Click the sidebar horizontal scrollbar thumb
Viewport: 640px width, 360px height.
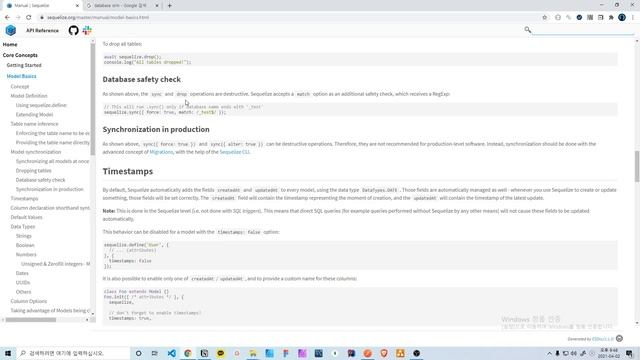(x=31, y=320)
